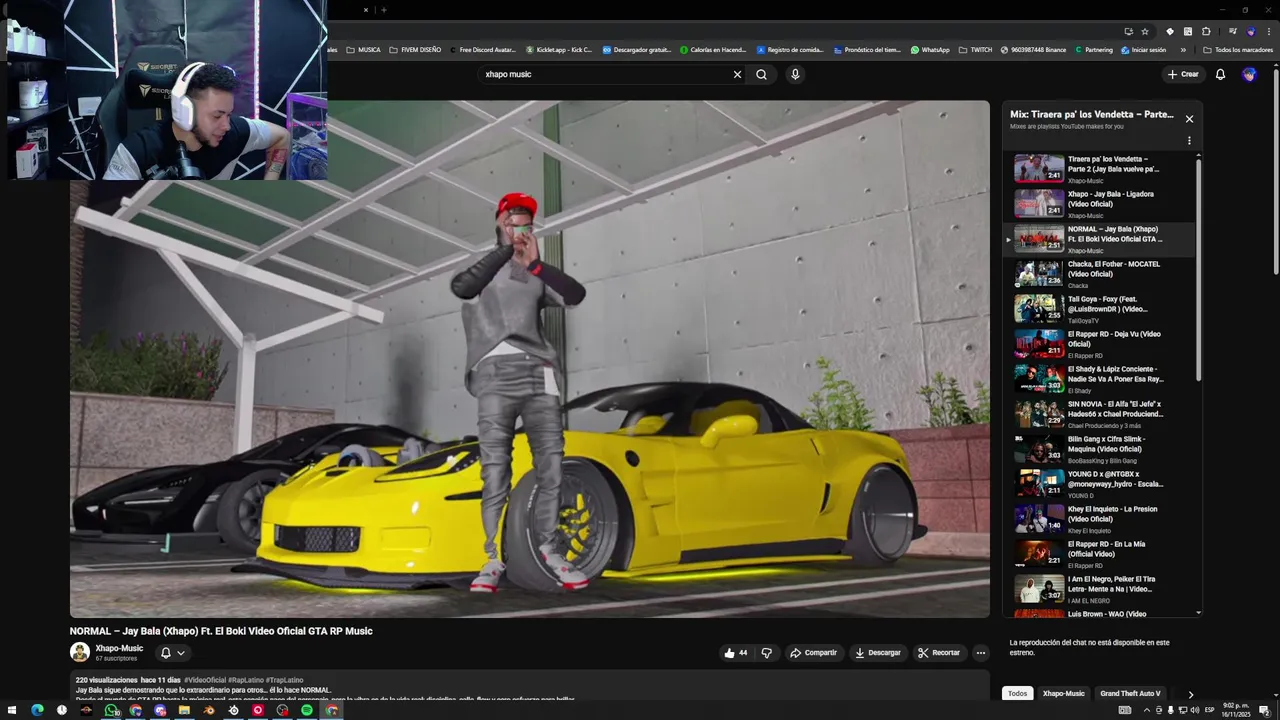
Task: Click the Descargar button
Action: point(878,653)
